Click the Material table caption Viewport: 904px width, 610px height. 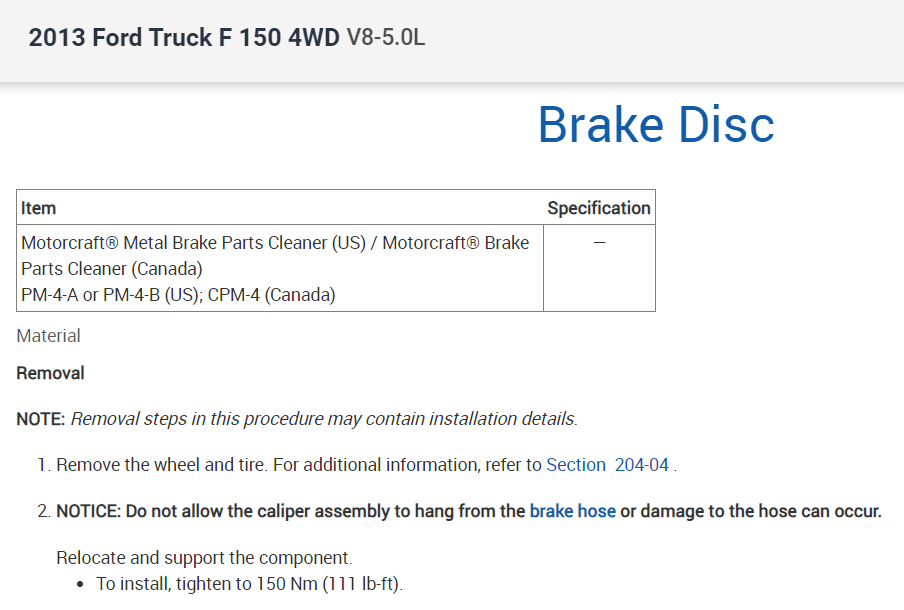(x=49, y=336)
